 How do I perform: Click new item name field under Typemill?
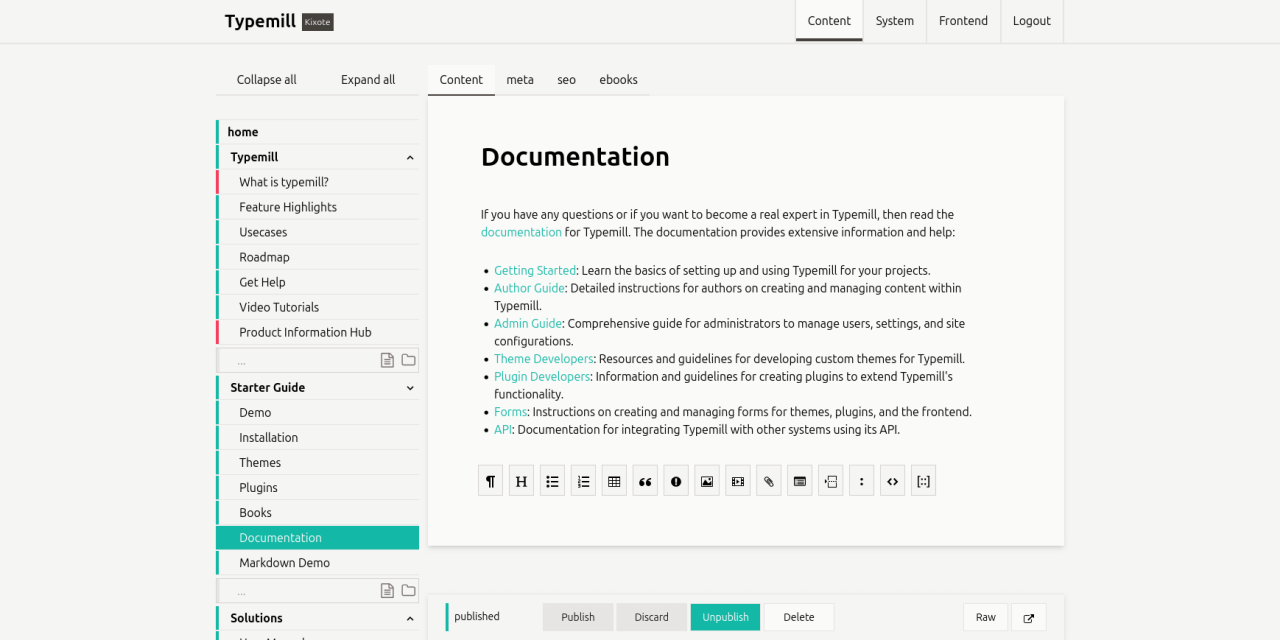click(300, 360)
